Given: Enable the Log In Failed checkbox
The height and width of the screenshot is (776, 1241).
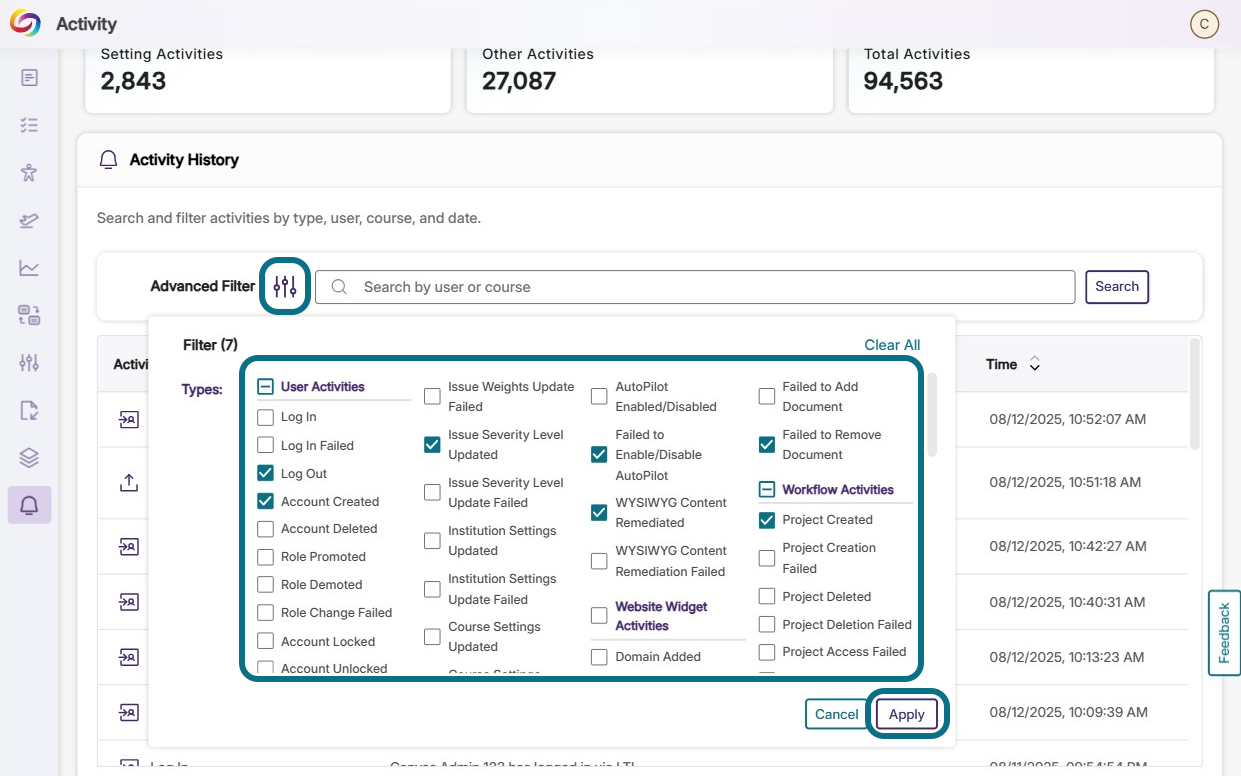Looking at the screenshot, I should coord(265,445).
